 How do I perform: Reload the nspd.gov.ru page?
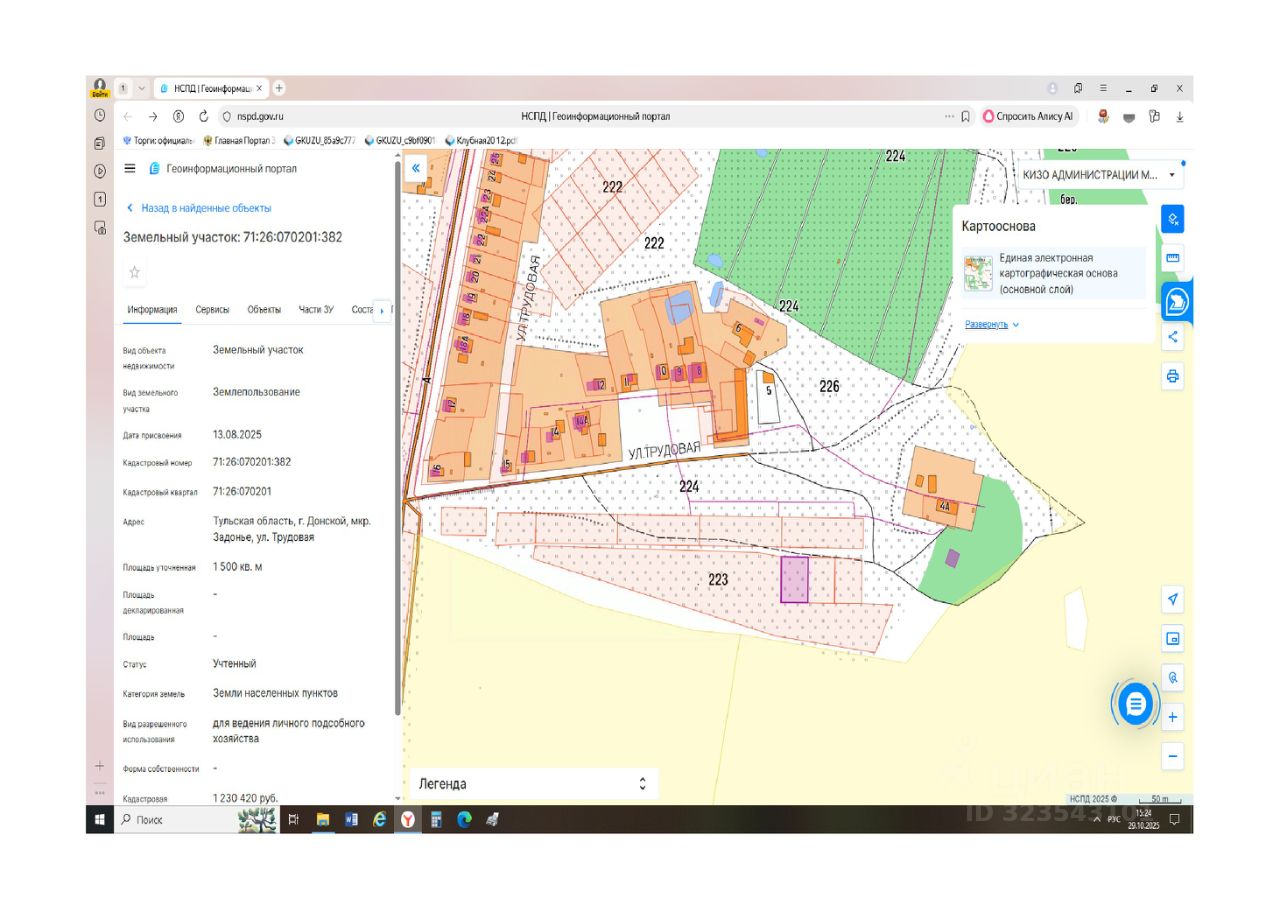pyautogui.click(x=204, y=116)
